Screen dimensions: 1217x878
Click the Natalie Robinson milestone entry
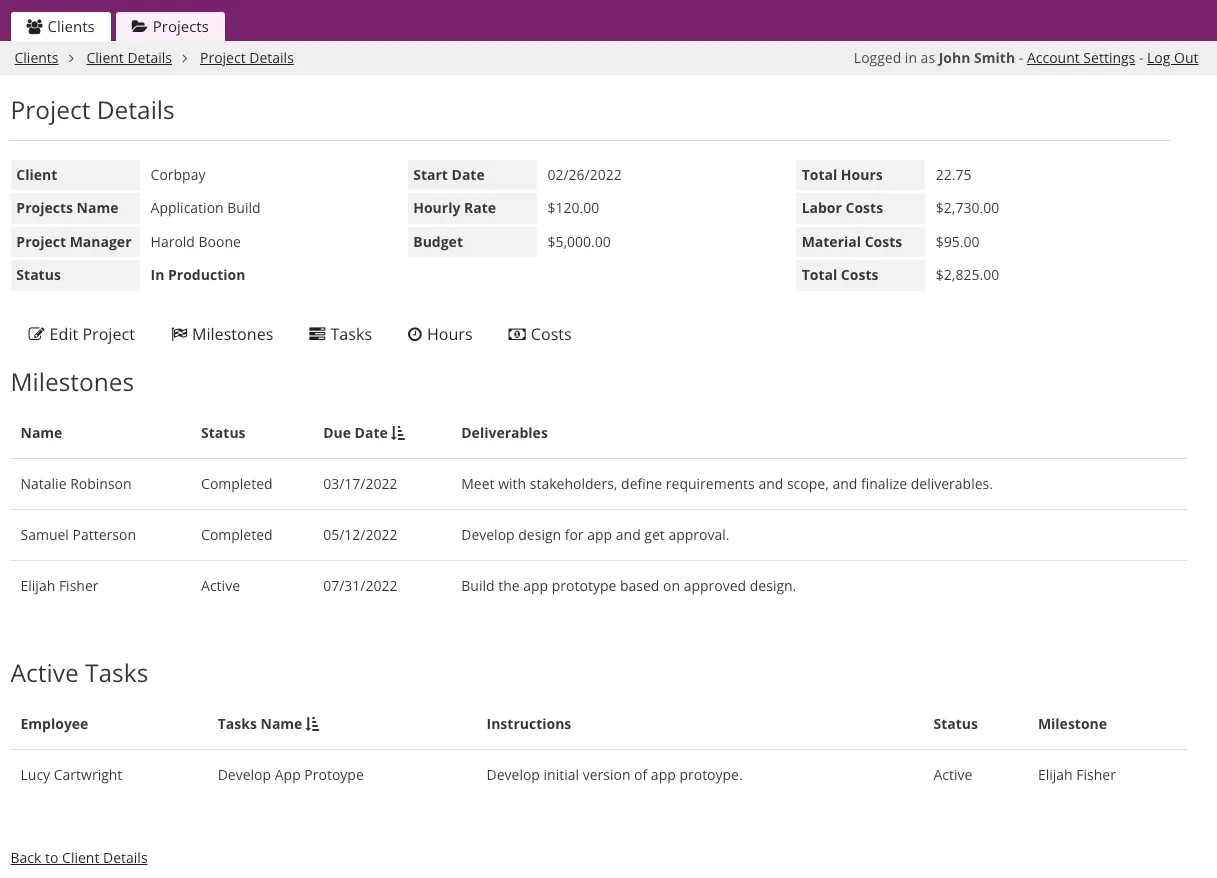76,483
